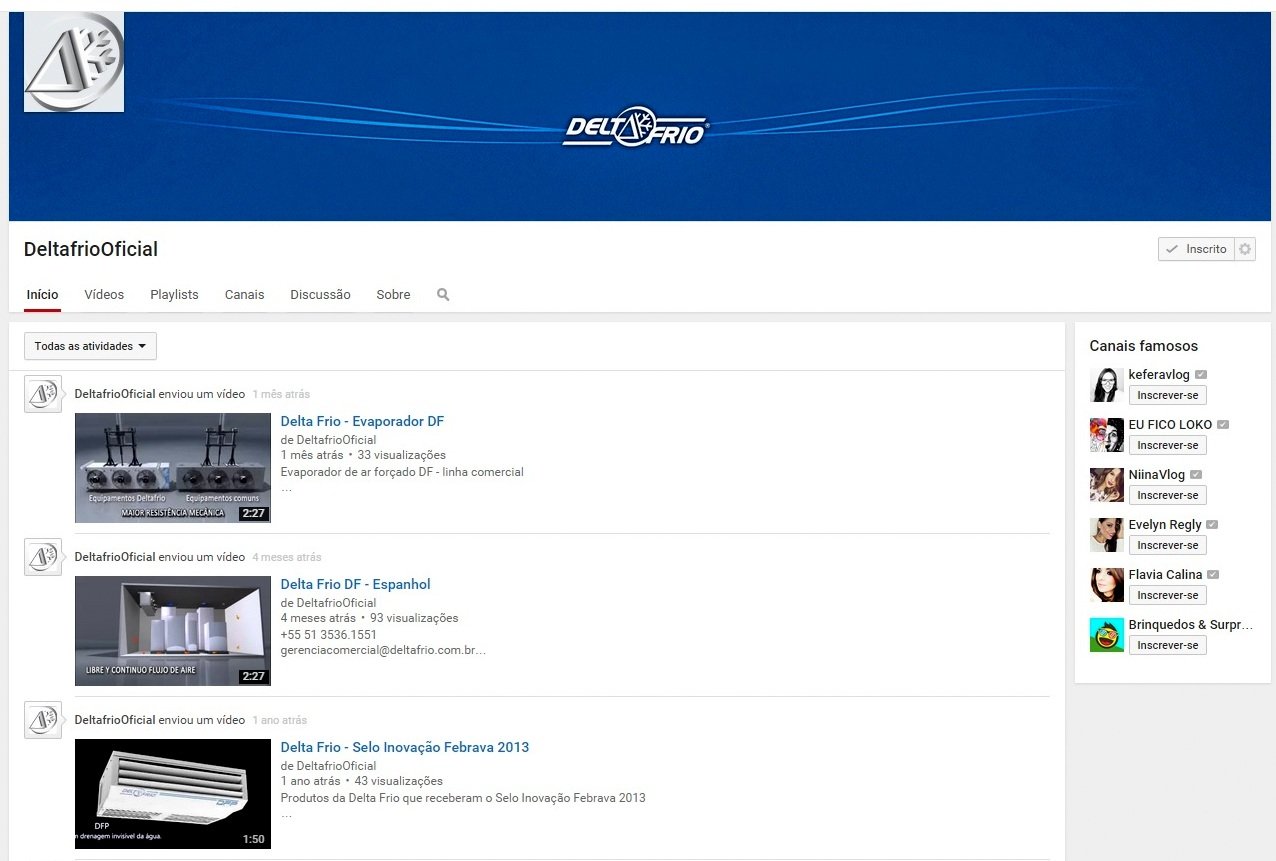Click Evaporador de ar forçado DF description

[402, 472]
